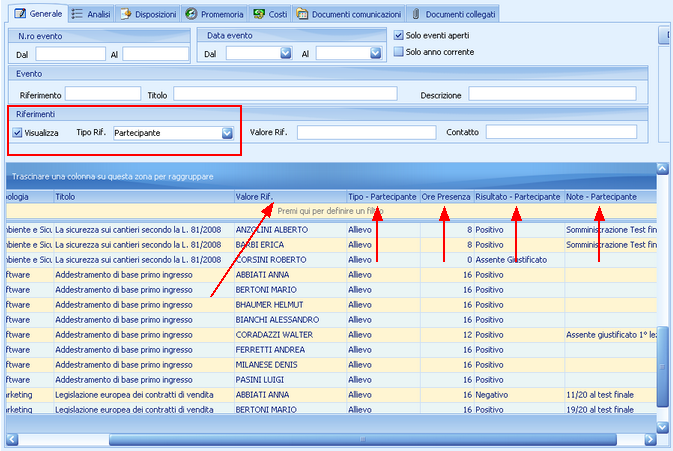Open the Data evento Dal date picker
This screenshot has height=451, width=673.
tap(285, 53)
